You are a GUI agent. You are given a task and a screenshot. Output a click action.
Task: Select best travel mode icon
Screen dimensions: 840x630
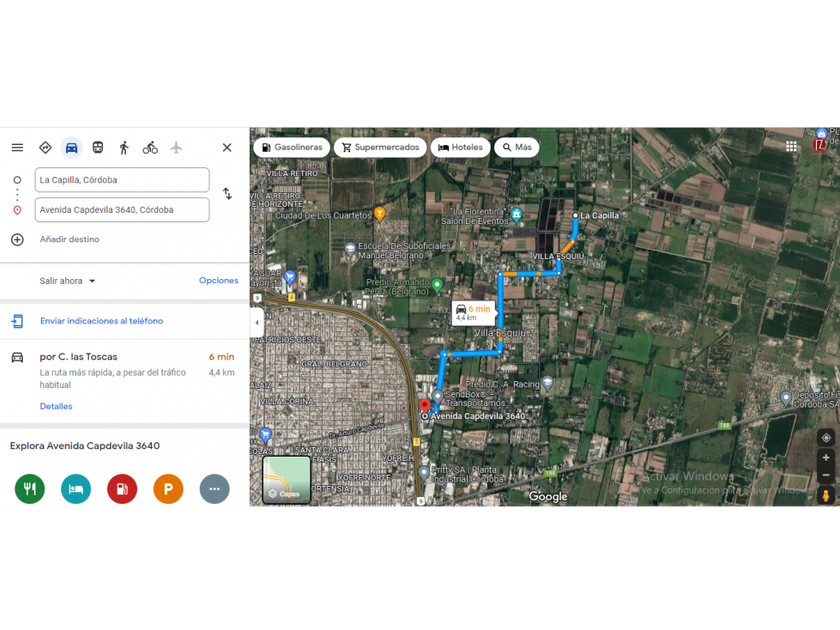pyautogui.click(x=46, y=147)
